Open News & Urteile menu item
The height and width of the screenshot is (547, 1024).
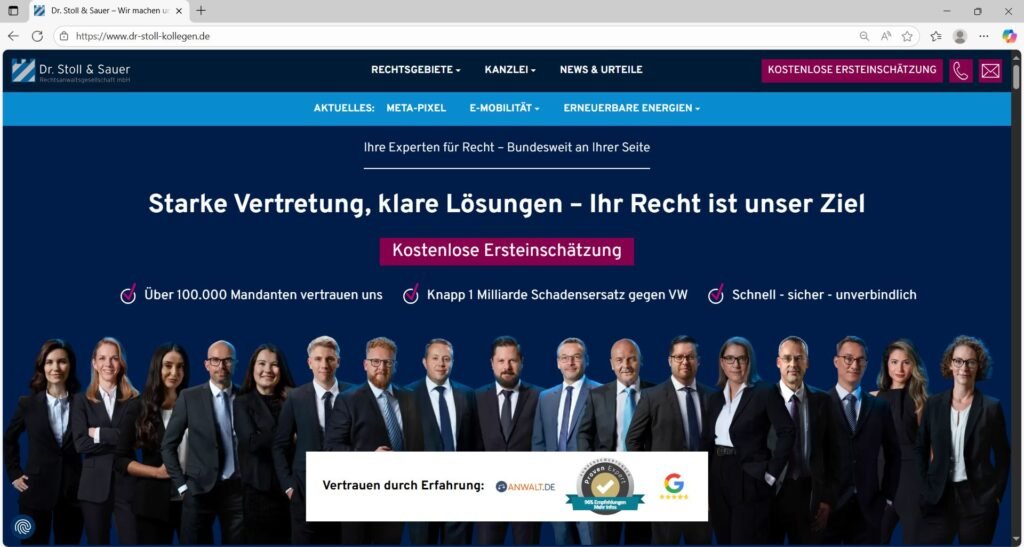pos(601,70)
